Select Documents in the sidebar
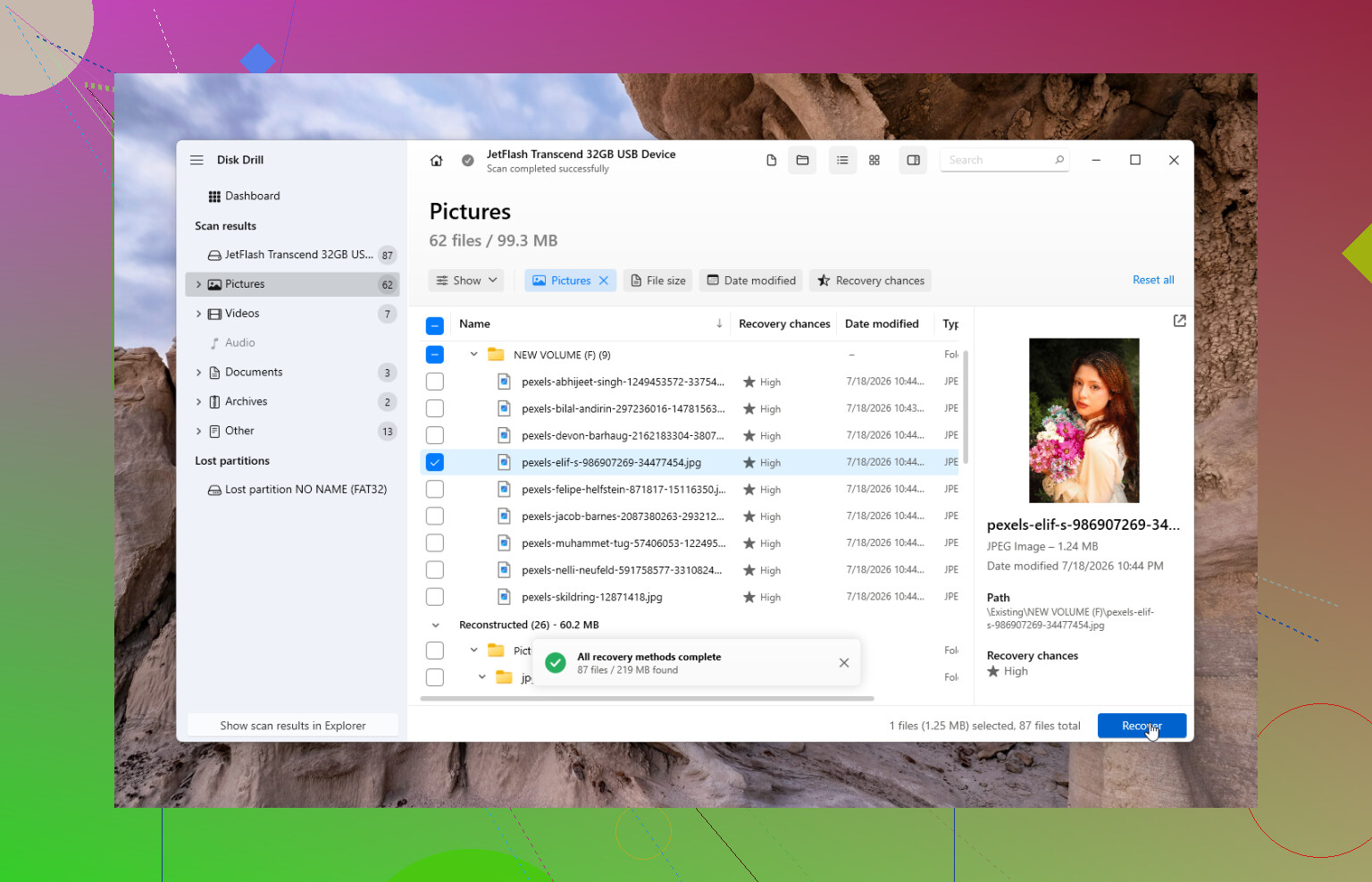This screenshot has width=1372, height=882. pos(292,373)
